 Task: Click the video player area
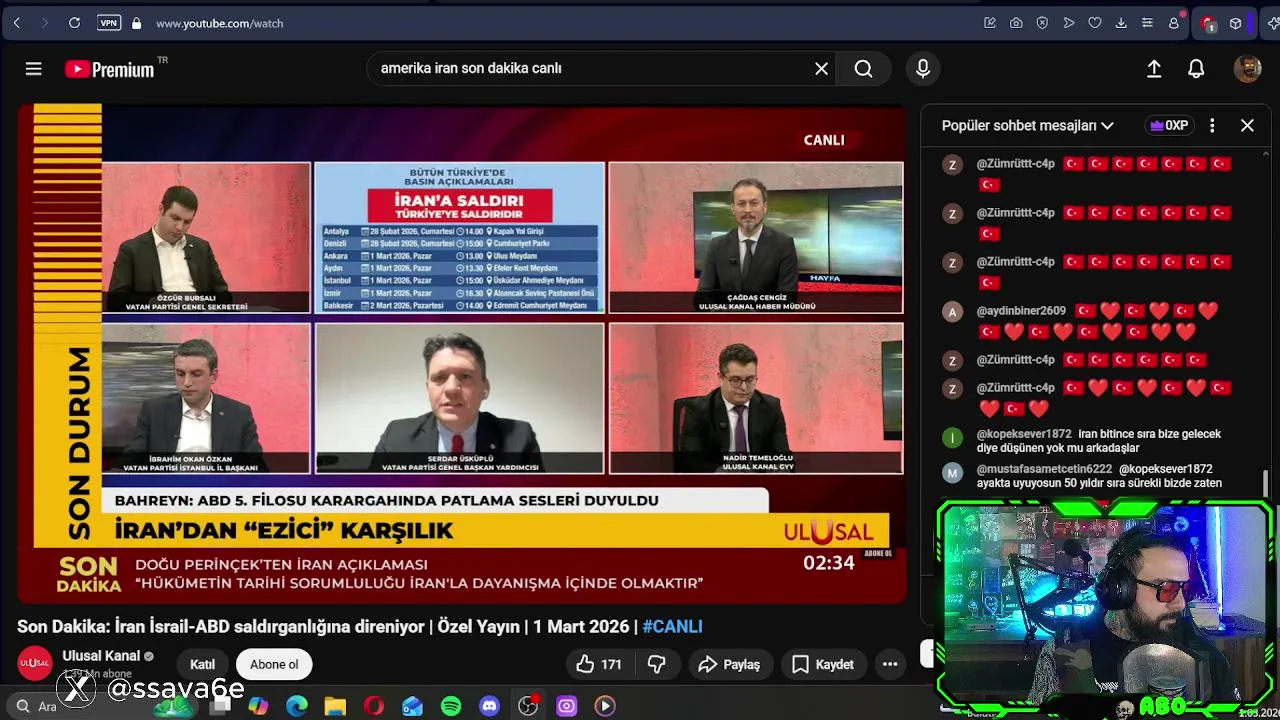click(x=461, y=353)
